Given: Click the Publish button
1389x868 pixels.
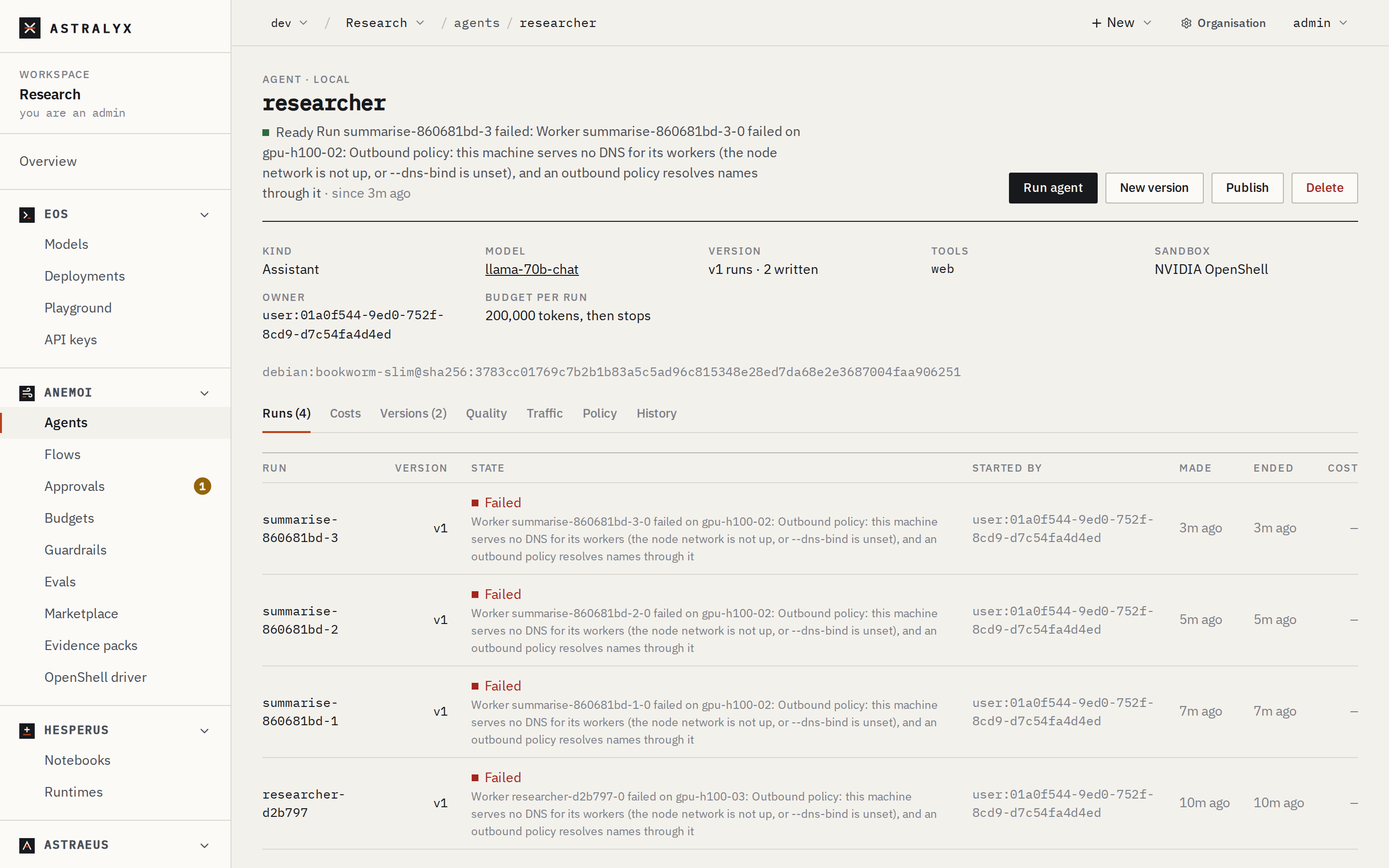Looking at the screenshot, I should click(x=1247, y=188).
